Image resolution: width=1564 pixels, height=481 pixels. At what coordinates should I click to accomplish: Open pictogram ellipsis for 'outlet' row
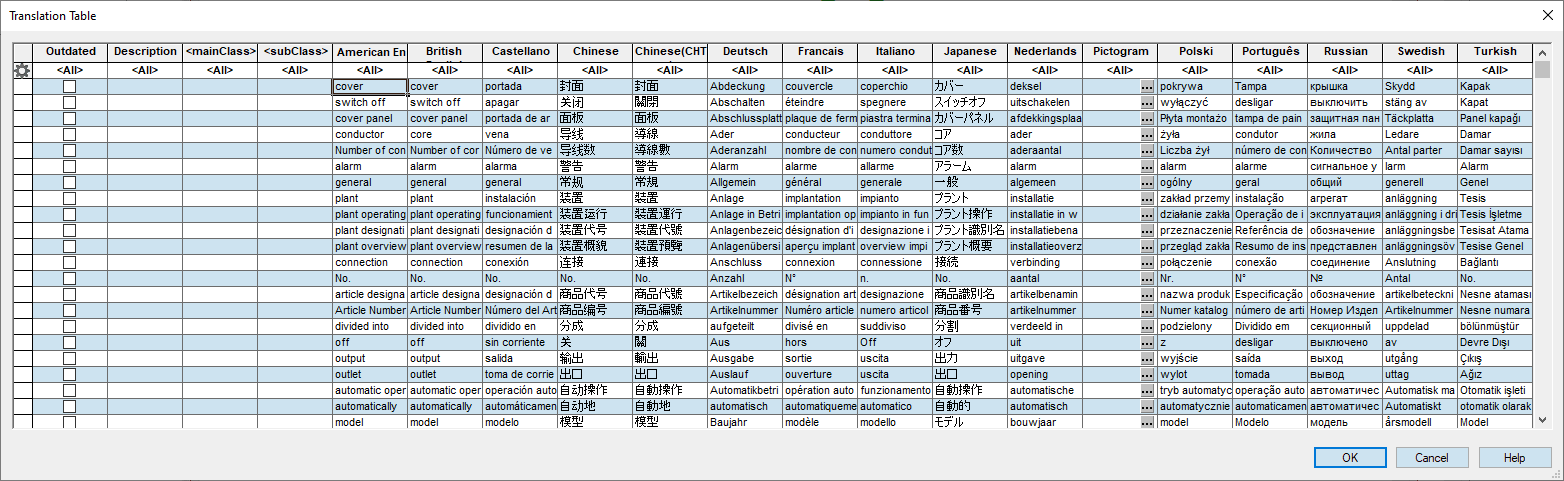tap(1147, 374)
